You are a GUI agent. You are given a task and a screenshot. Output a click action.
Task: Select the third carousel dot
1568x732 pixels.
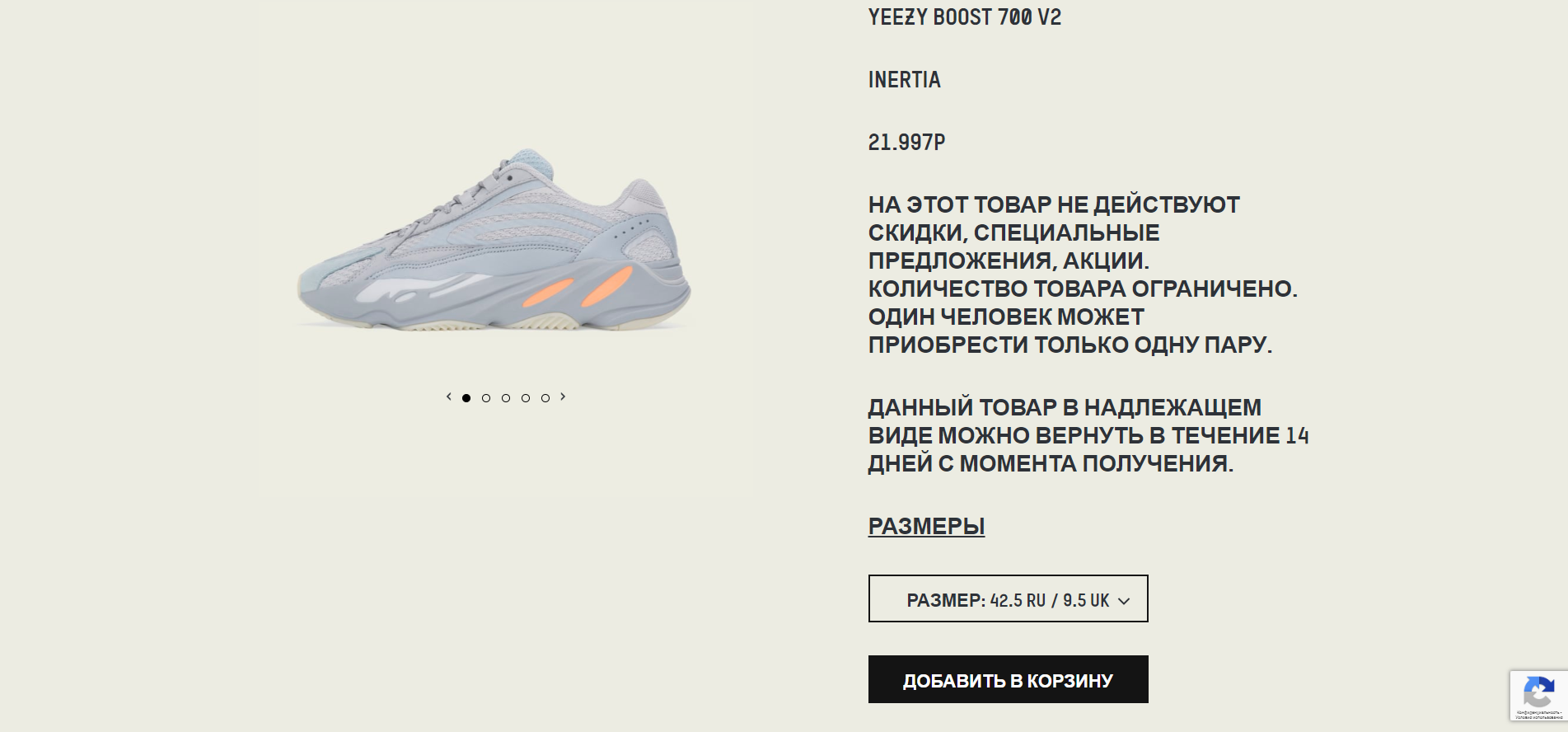(x=506, y=398)
